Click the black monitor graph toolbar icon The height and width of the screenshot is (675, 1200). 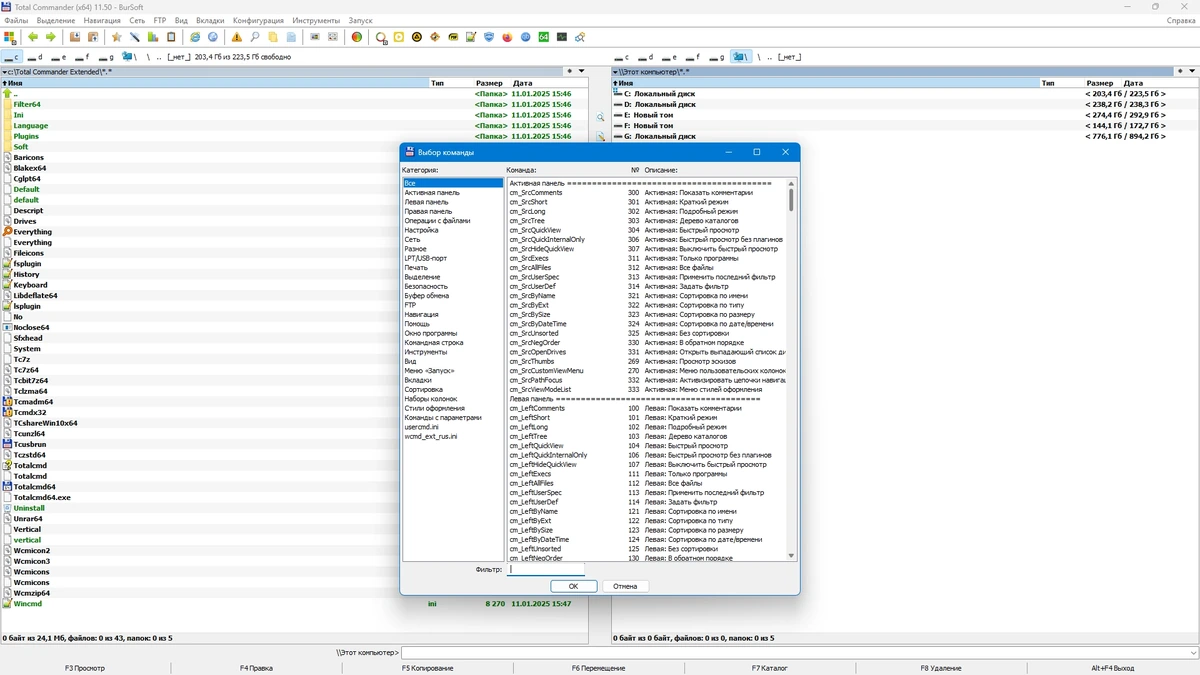(562, 37)
